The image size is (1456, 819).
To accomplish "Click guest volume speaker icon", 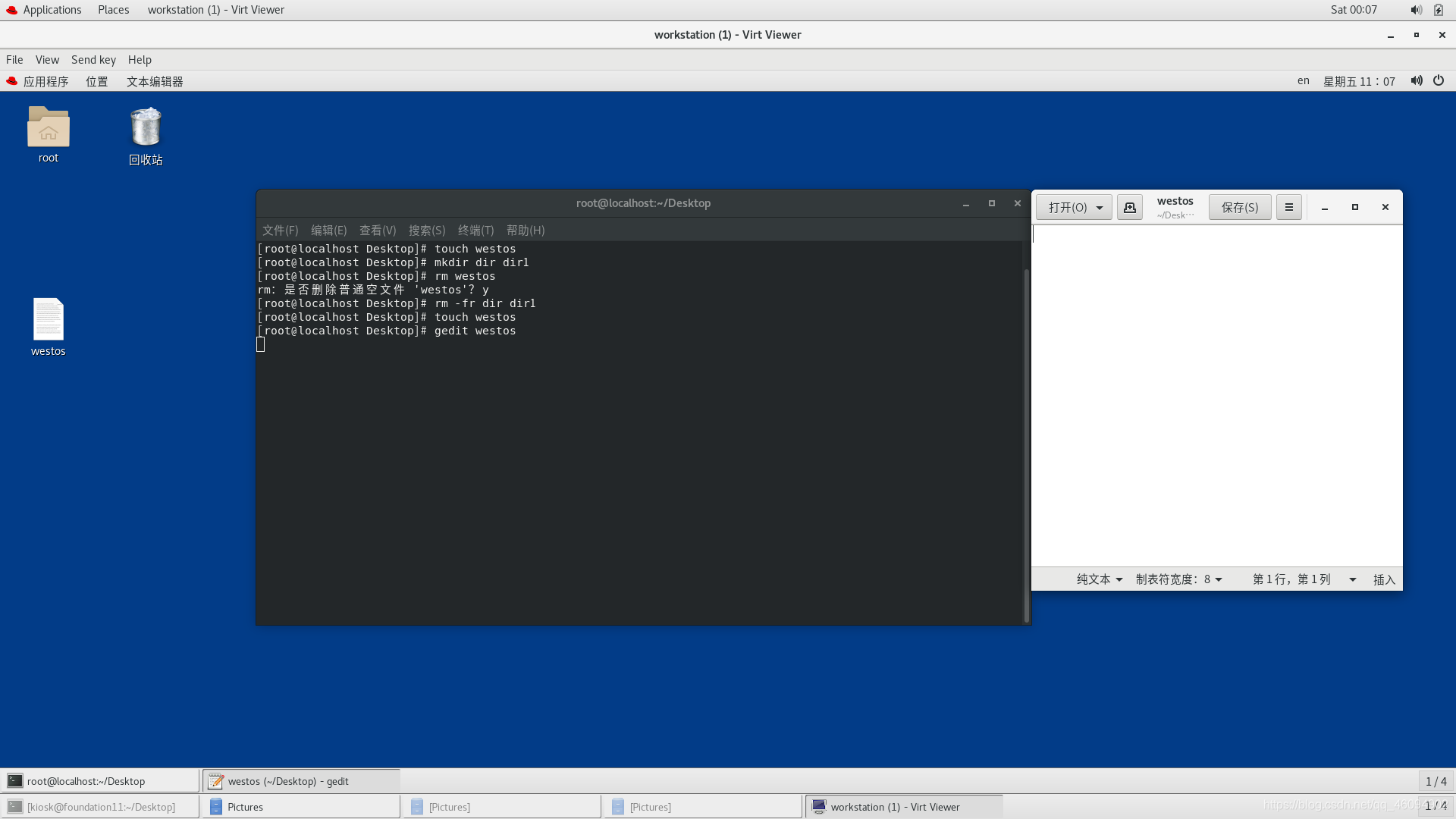I will pyautogui.click(x=1416, y=80).
